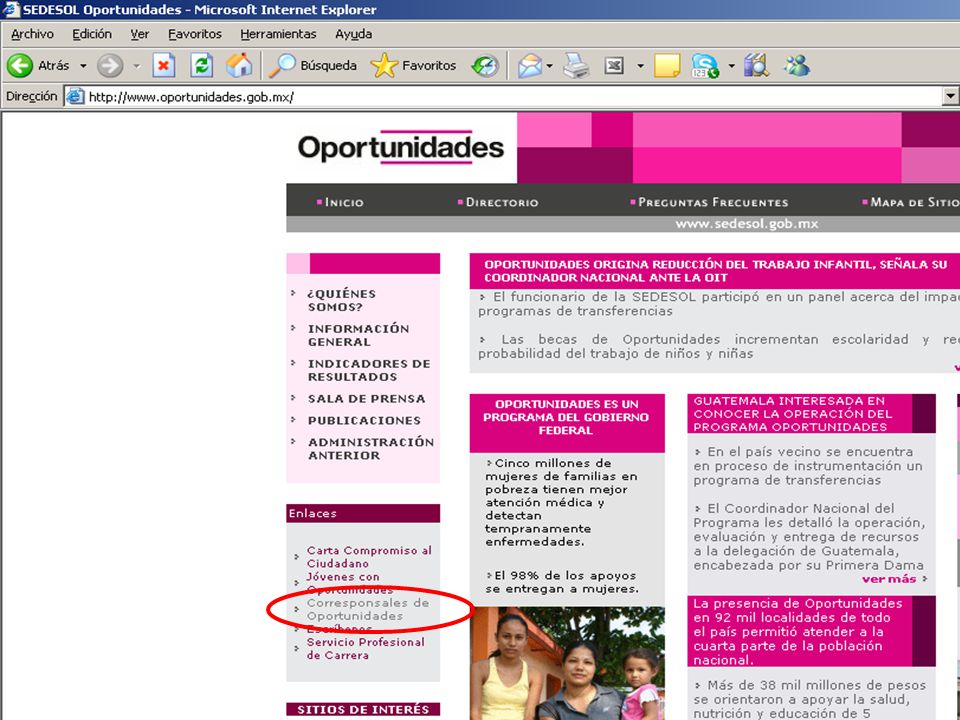The height and width of the screenshot is (720, 960).
Task: Click the address URL field
Action: click(502, 97)
